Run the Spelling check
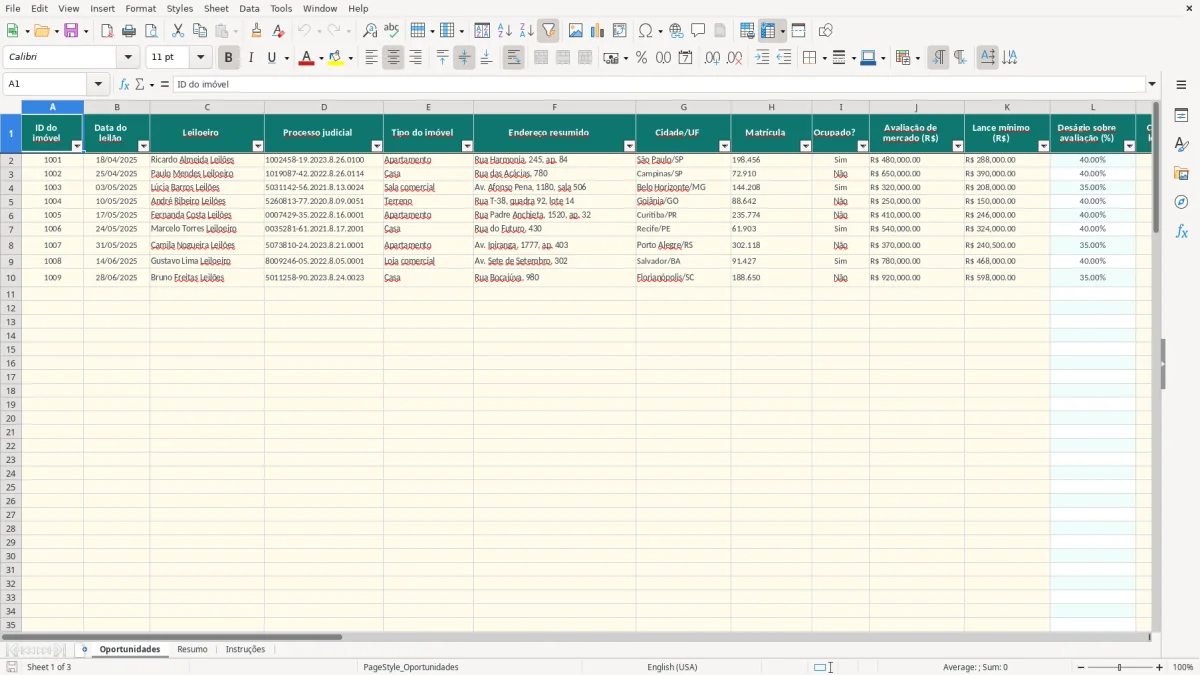The image size is (1200, 675). point(392,31)
